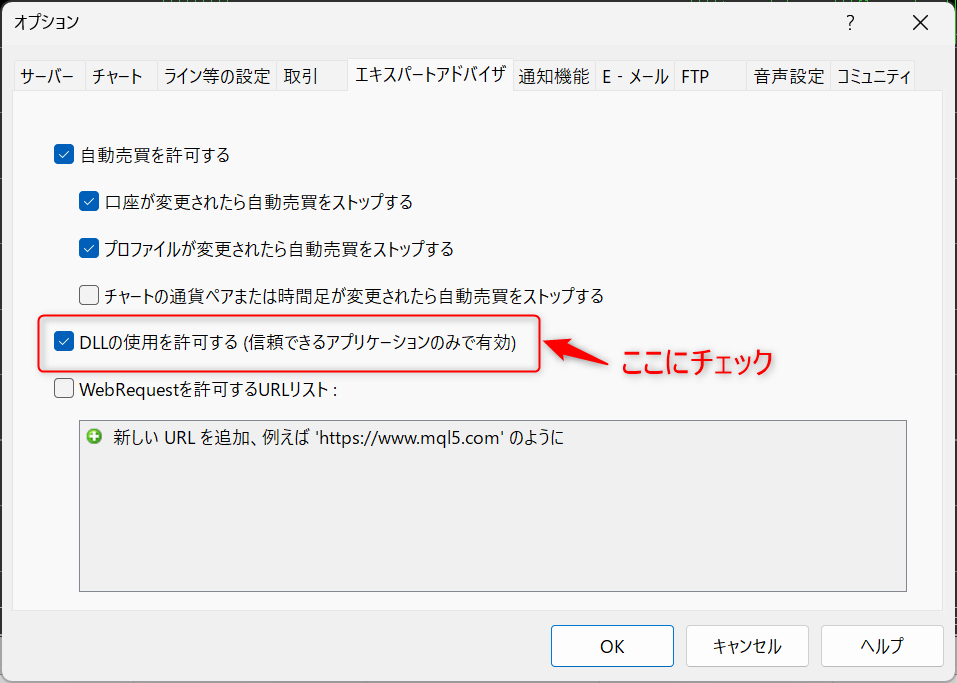Uncheck プロファイルが変更されたら自動売買をストップする
957x683 pixels.
(89, 249)
